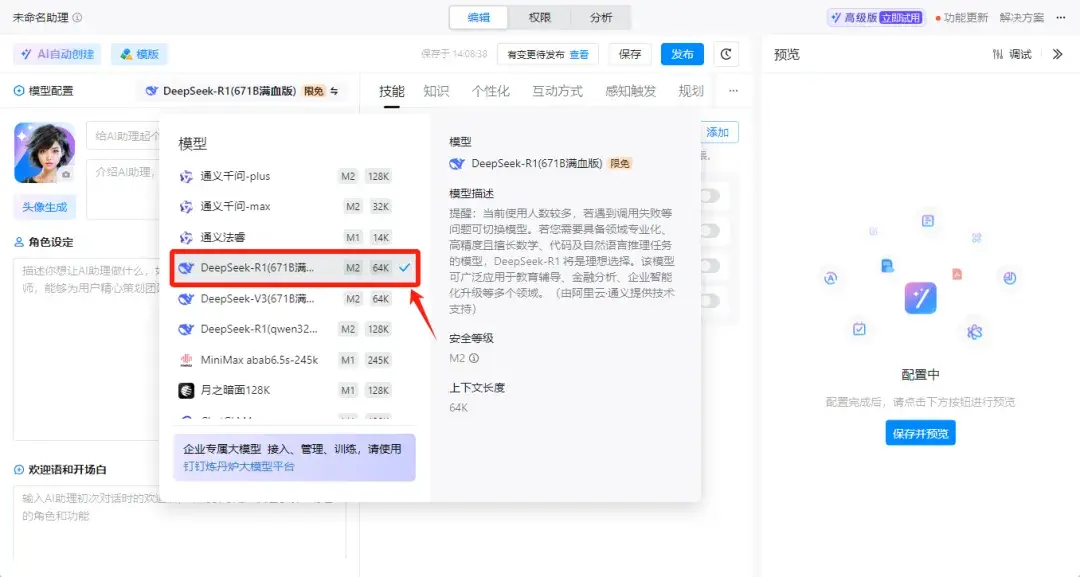Click the 模型配置 section icon

click(19, 91)
